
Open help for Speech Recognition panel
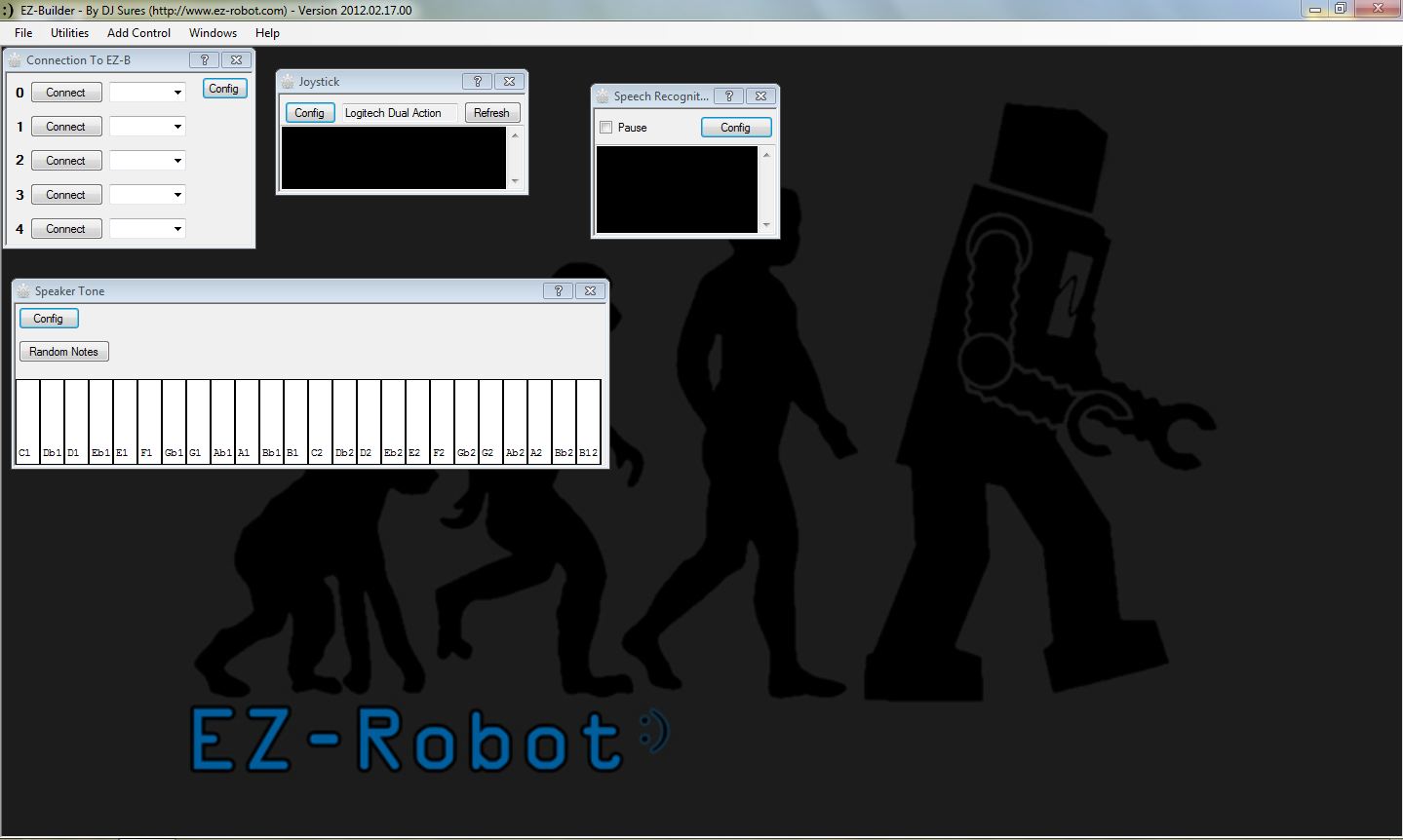728,96
